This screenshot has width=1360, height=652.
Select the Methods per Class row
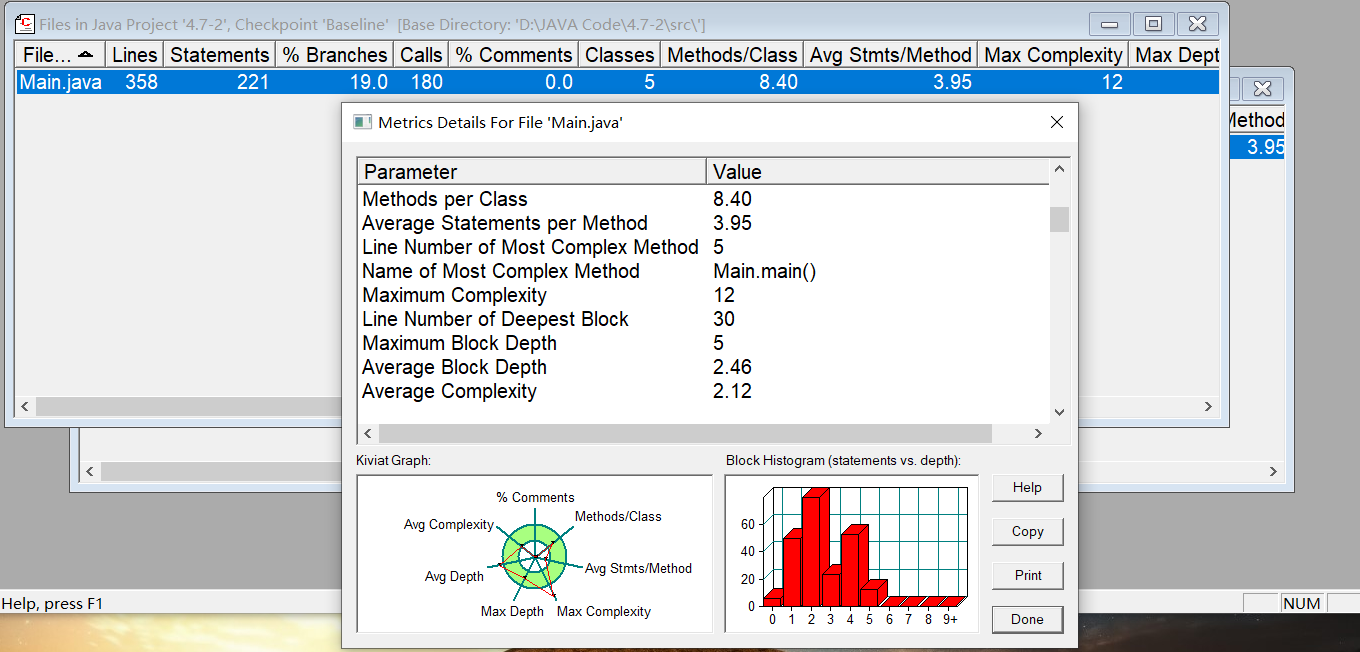(704, 199)
